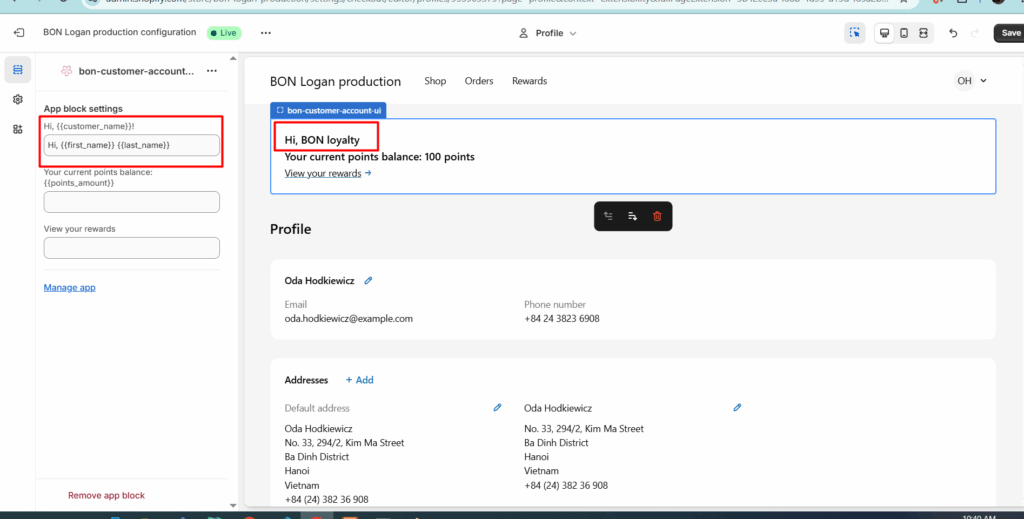This screenshot has height=519, width=1024.
Task: Open the Apps panel in the left sidebar
Action: pos(18,129)
